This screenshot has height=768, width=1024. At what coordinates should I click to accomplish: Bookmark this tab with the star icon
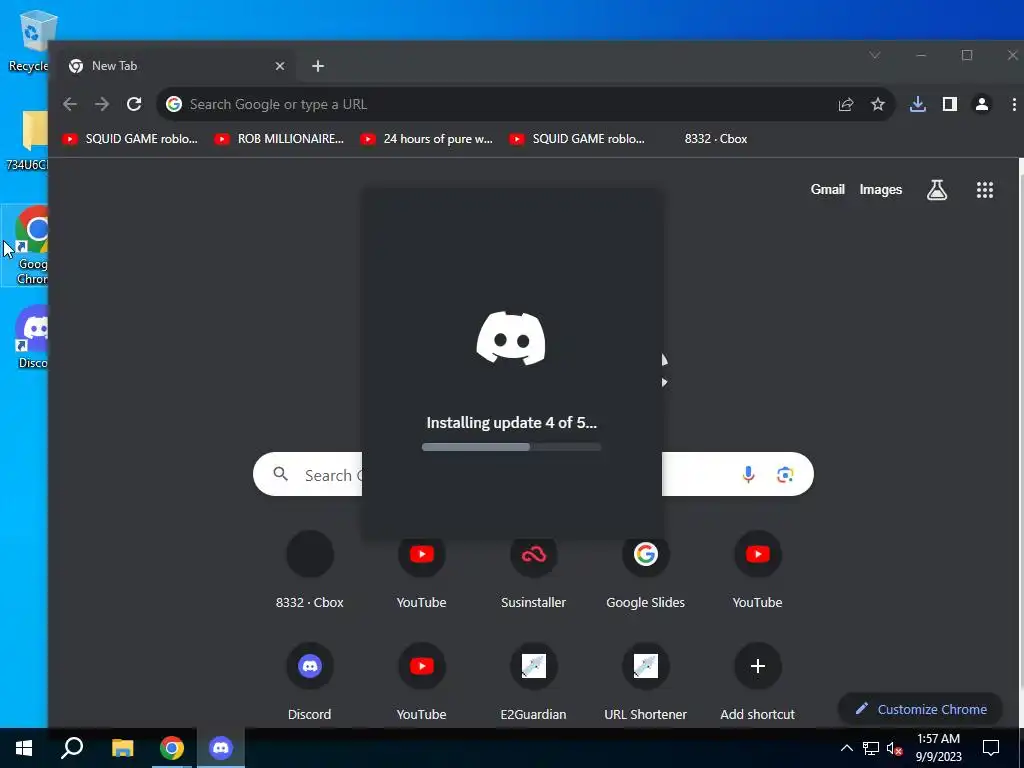click(x=878, y=104)
